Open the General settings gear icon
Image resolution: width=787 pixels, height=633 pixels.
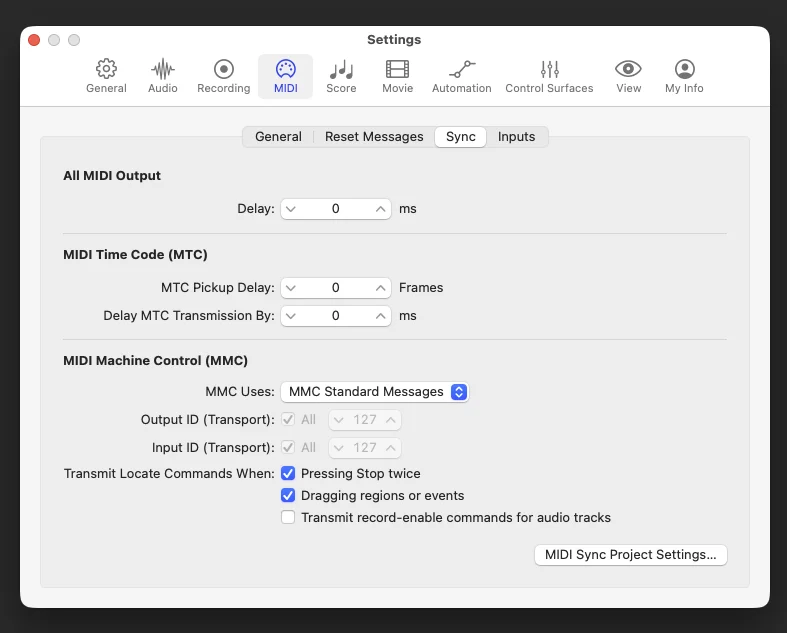pyautogui.click(x=106, y=69)
